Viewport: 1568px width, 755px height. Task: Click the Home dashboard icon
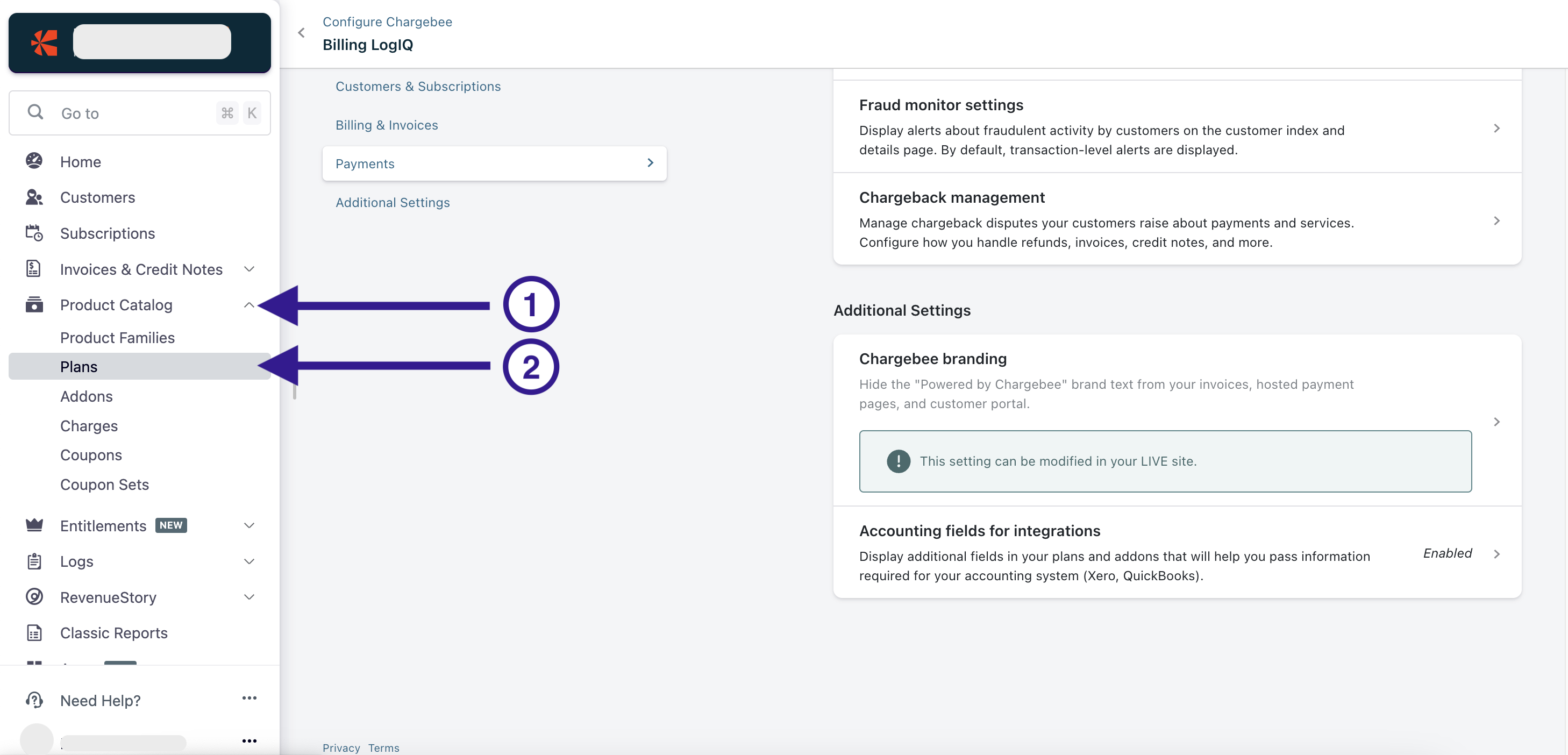click(x=34, y=161)
